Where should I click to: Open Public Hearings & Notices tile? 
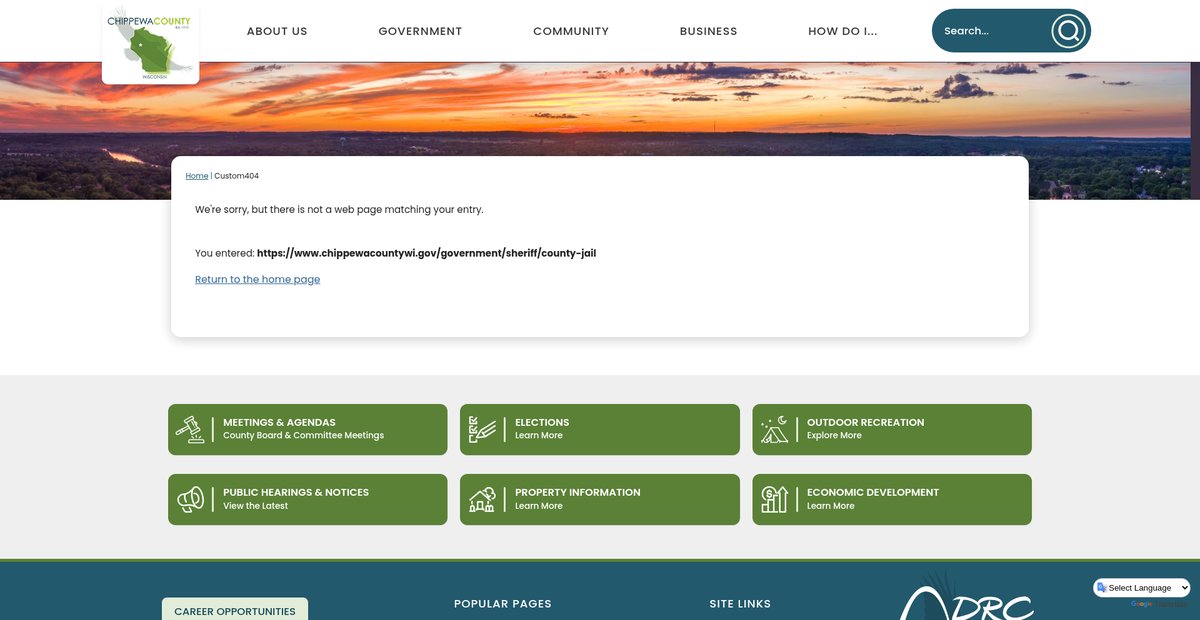click(308, 500)
